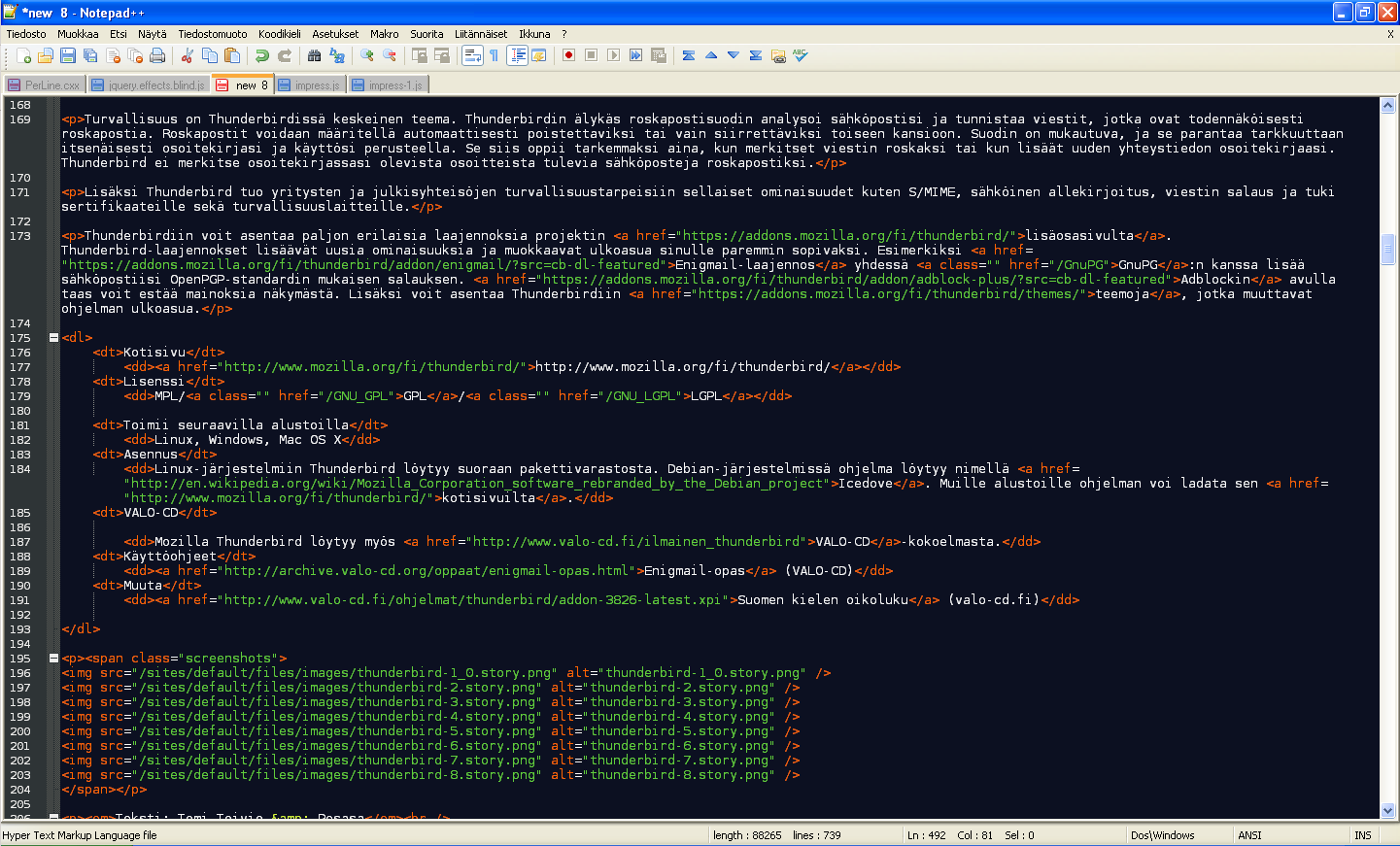Select the new 8 document tab
This screenshot has width=1400, height=846.
[x=243, y=85]
